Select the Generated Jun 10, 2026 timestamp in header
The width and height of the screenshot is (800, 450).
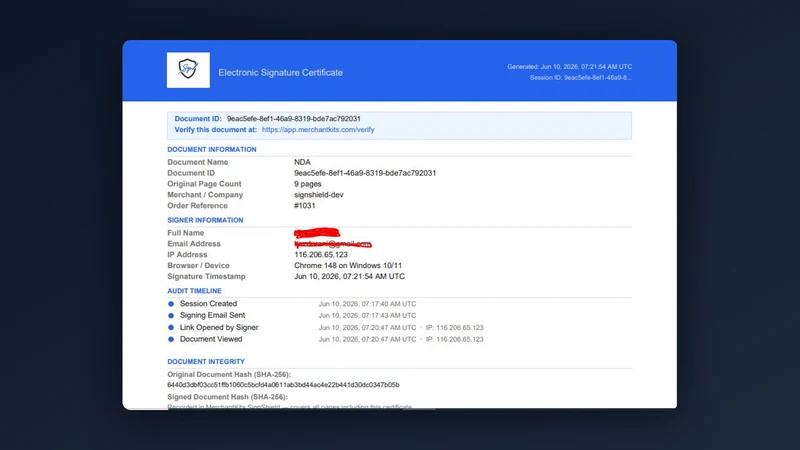point(569,67)
